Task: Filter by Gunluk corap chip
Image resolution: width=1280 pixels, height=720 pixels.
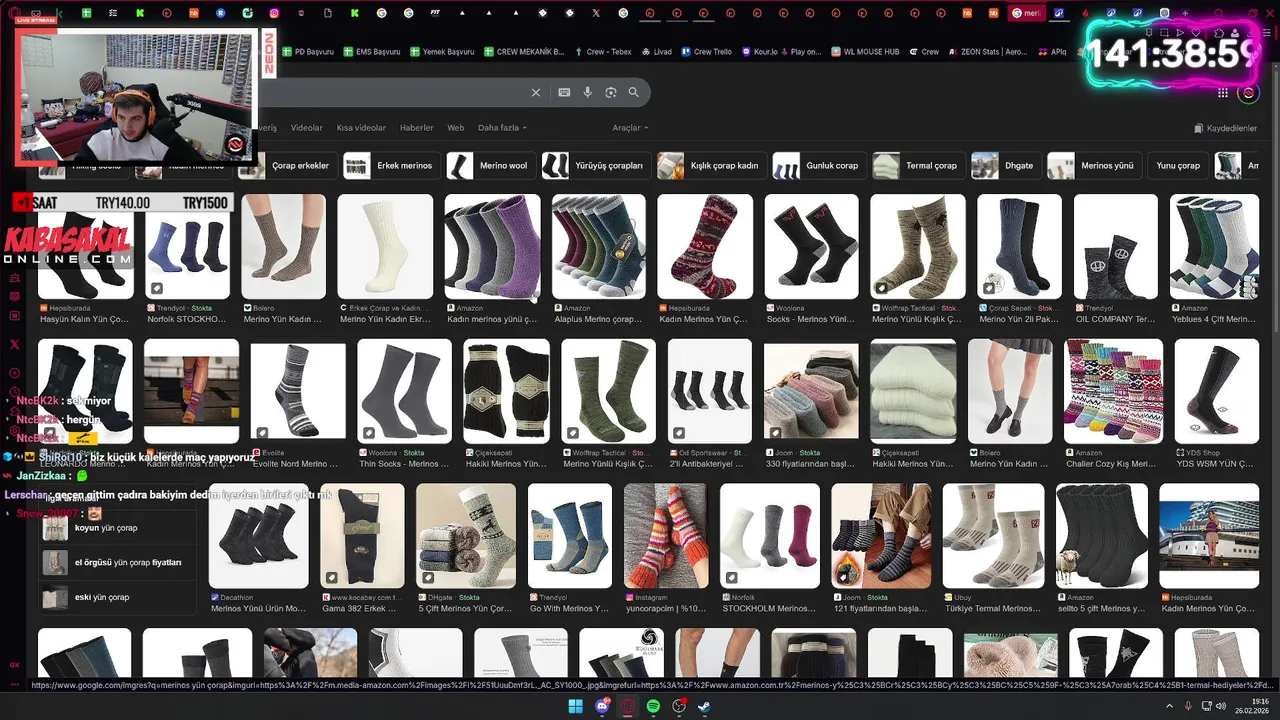Action: coord(819,166)
